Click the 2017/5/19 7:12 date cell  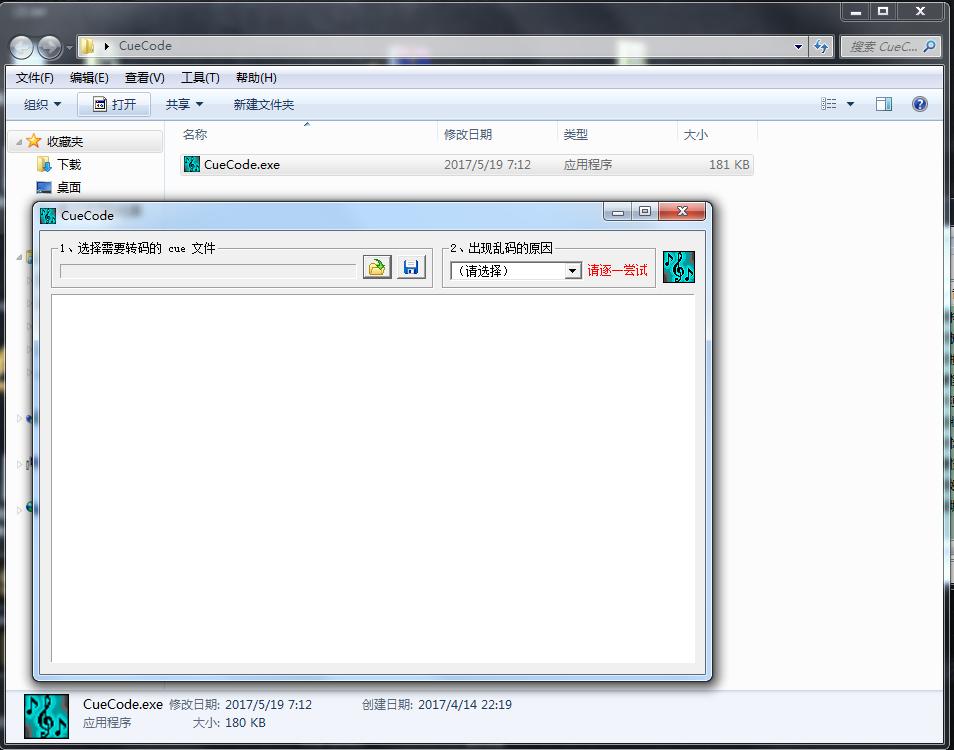[x=487, y=165]
